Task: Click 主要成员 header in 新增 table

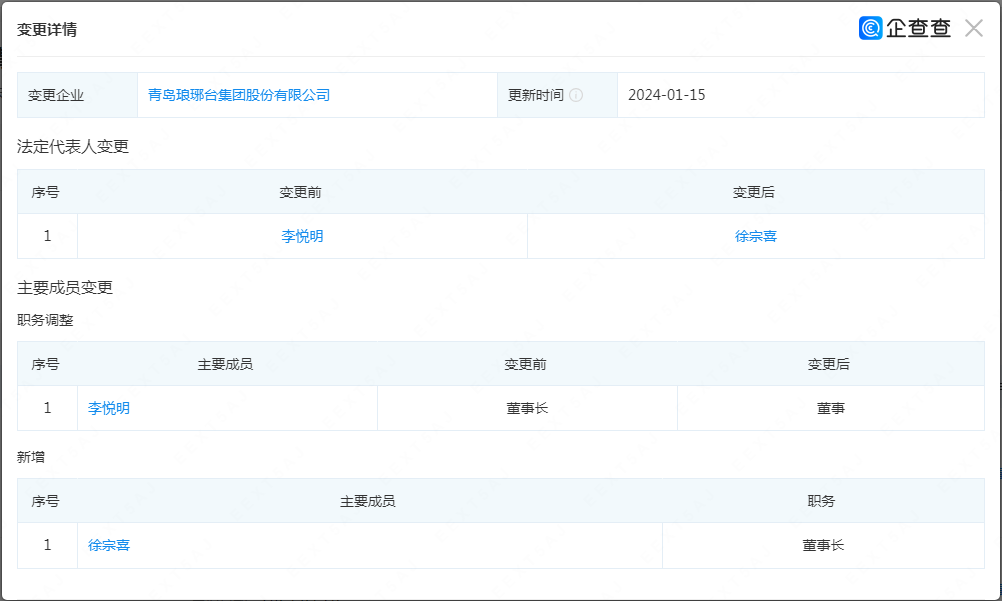Action: [x=367, y=501]
